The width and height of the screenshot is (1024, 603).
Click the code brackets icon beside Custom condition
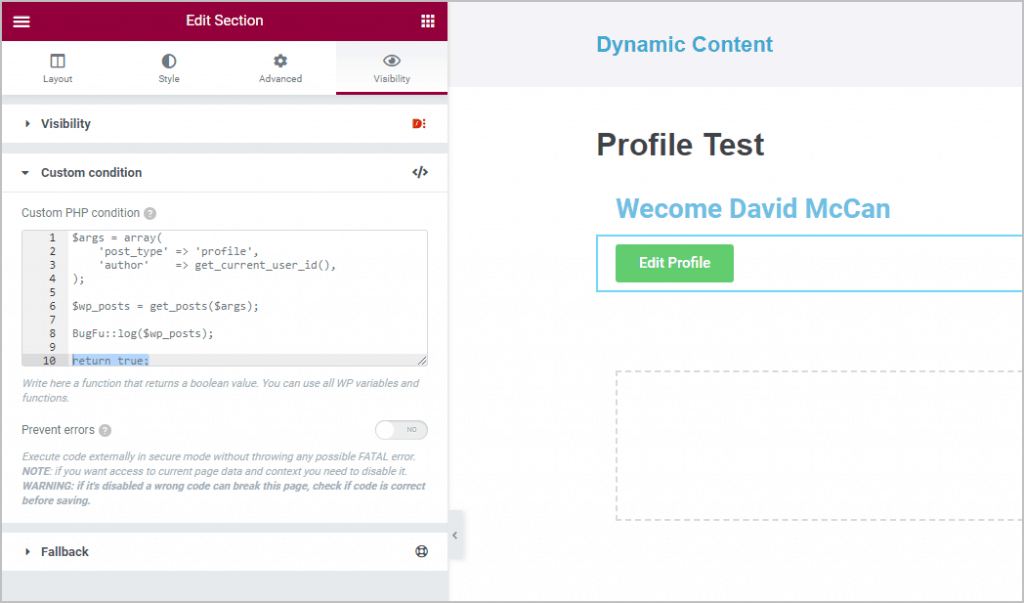pyautogui.click(x=420, y=172)
